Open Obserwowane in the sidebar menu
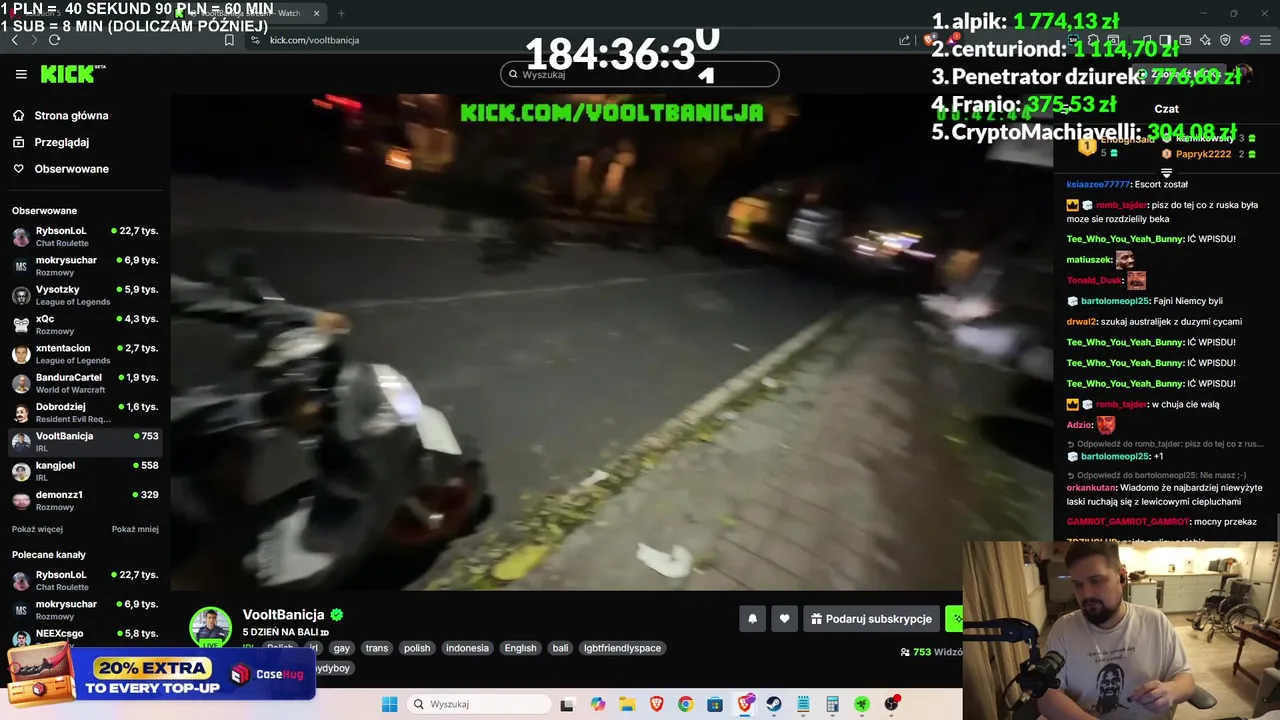 pos(71,169)
